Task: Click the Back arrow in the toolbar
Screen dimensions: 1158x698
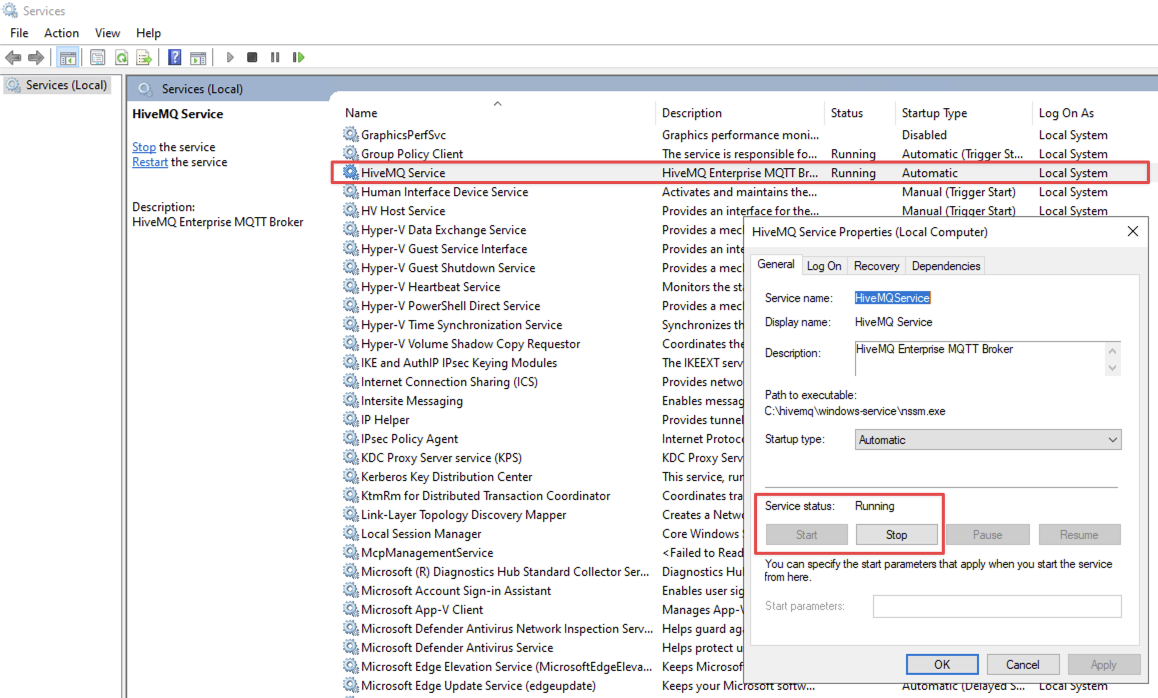Action: [x=13, y=58]
